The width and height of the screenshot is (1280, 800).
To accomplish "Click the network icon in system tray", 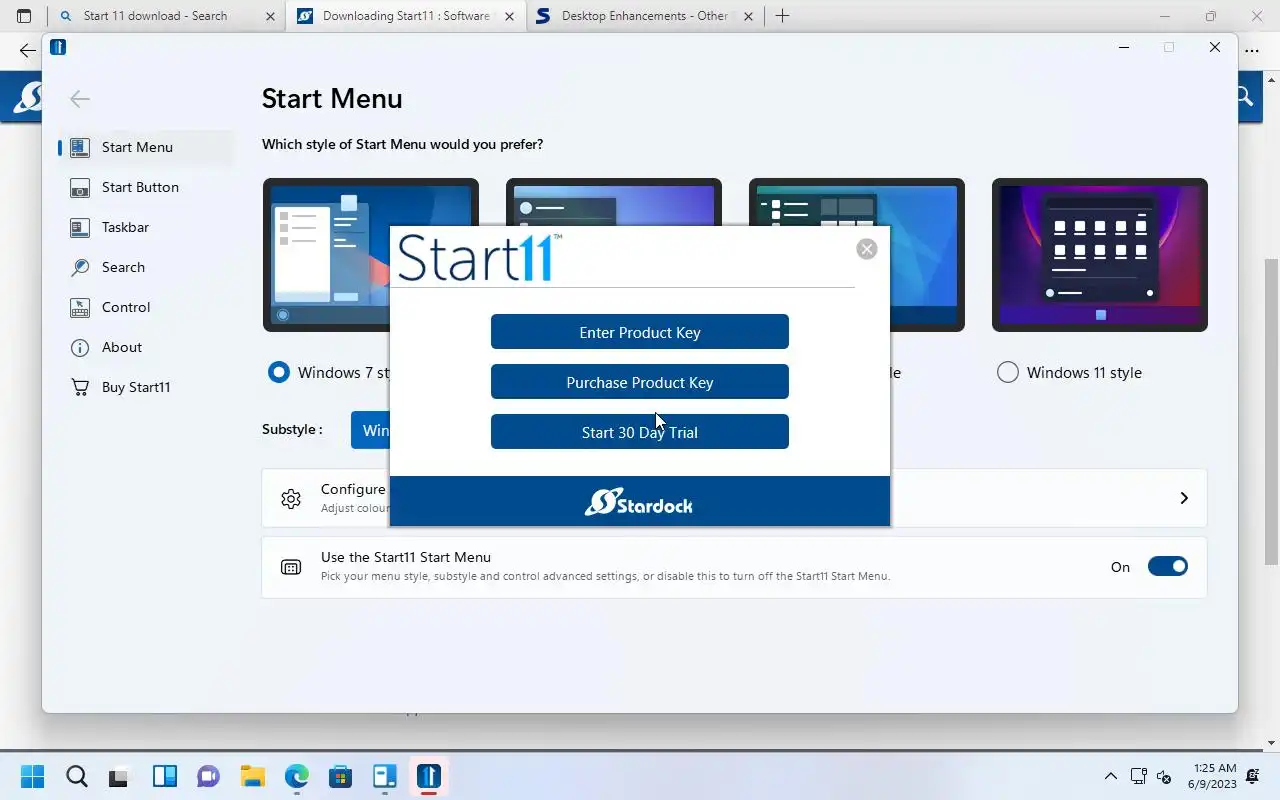I will pos(1138,776).
